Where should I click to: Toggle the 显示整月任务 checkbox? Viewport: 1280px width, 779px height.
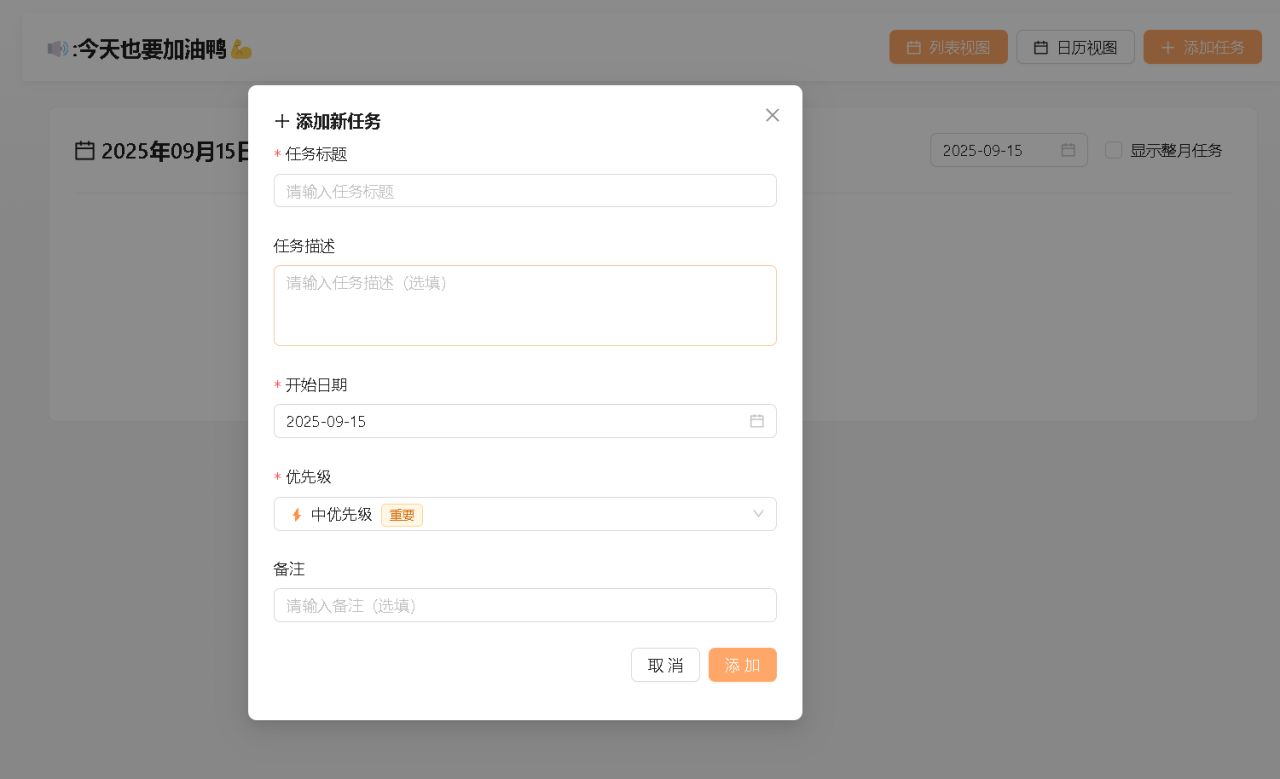[1113, 150]
